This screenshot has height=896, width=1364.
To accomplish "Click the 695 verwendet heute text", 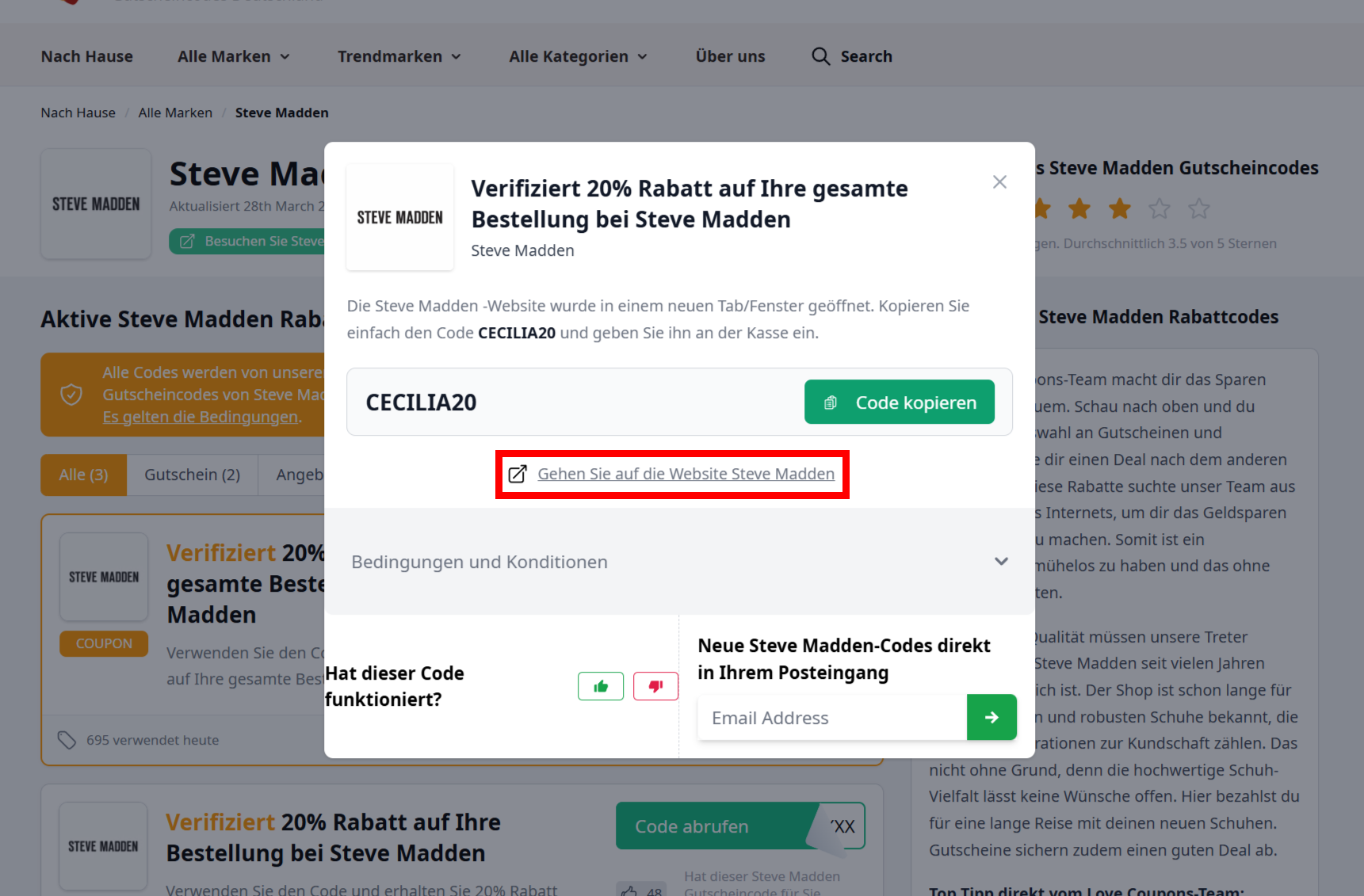I will pos(153,740).
